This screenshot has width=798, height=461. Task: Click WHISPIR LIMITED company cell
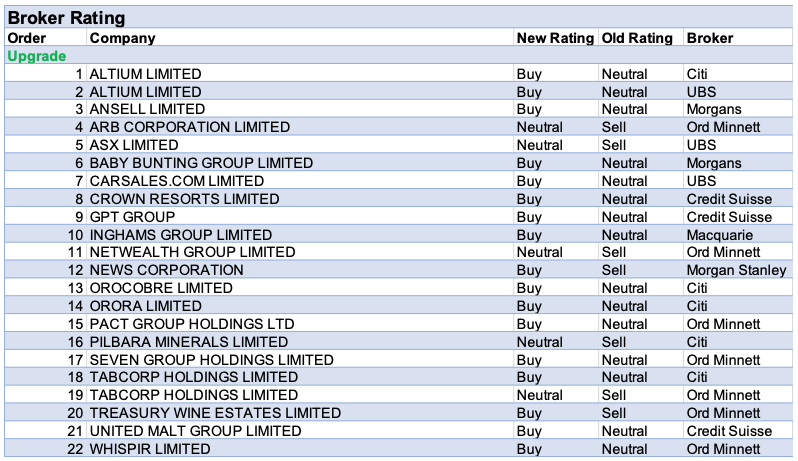pos(150,449)
